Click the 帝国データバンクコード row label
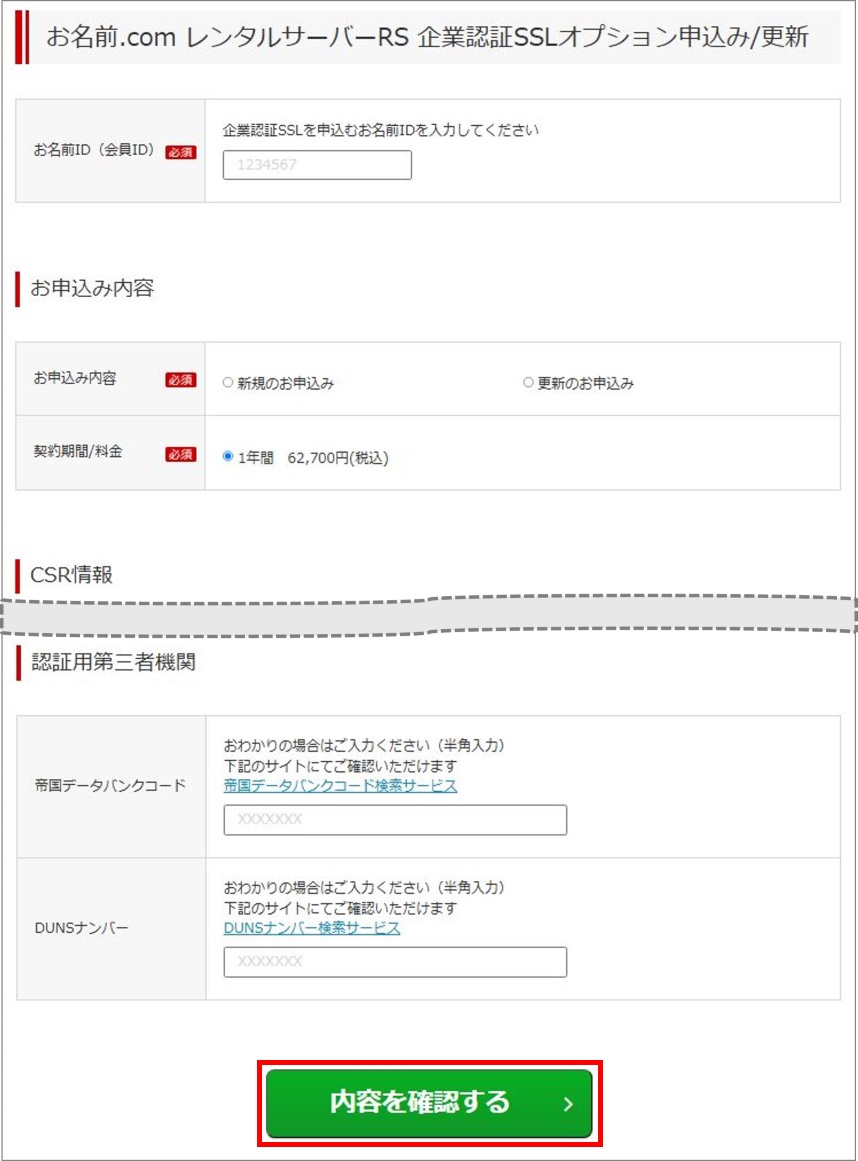 [110, 786]
